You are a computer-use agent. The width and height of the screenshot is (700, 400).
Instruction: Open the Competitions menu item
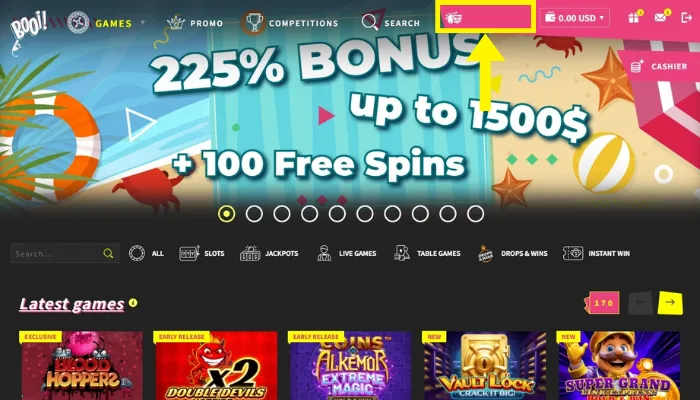pos(291,22)
